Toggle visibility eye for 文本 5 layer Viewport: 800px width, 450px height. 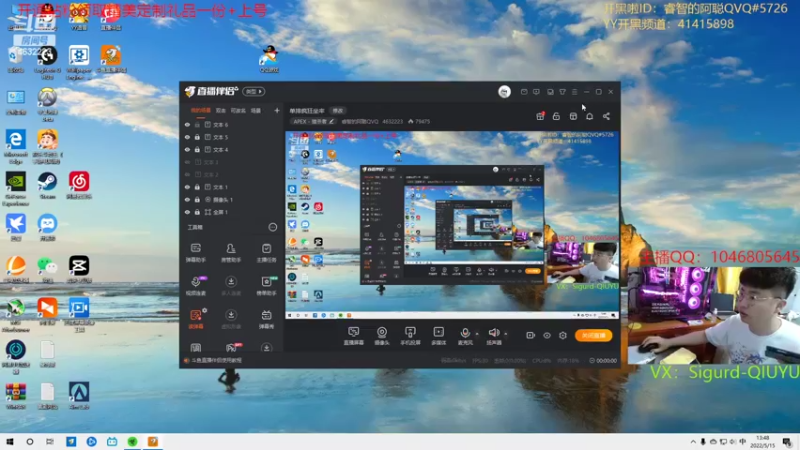pos(187,137)
